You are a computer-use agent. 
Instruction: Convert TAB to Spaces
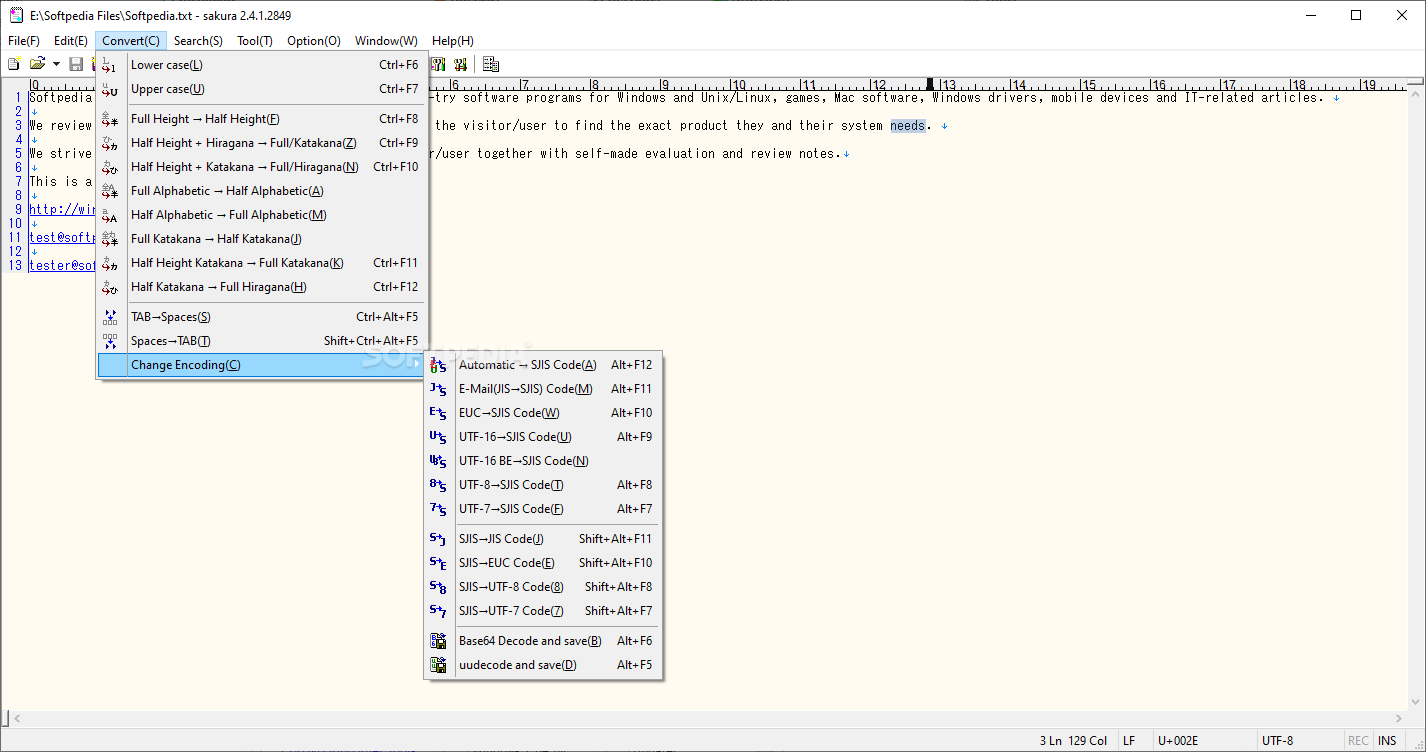tap(262, 317)
